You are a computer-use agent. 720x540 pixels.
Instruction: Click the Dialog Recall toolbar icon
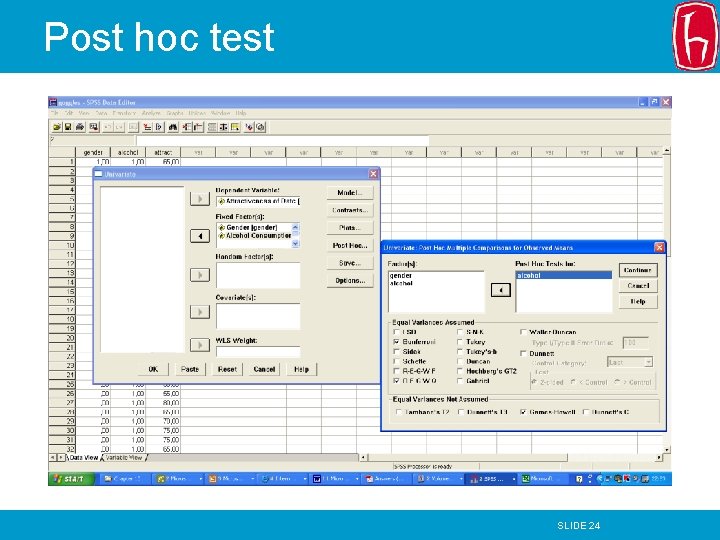click(x=94, y=127)
